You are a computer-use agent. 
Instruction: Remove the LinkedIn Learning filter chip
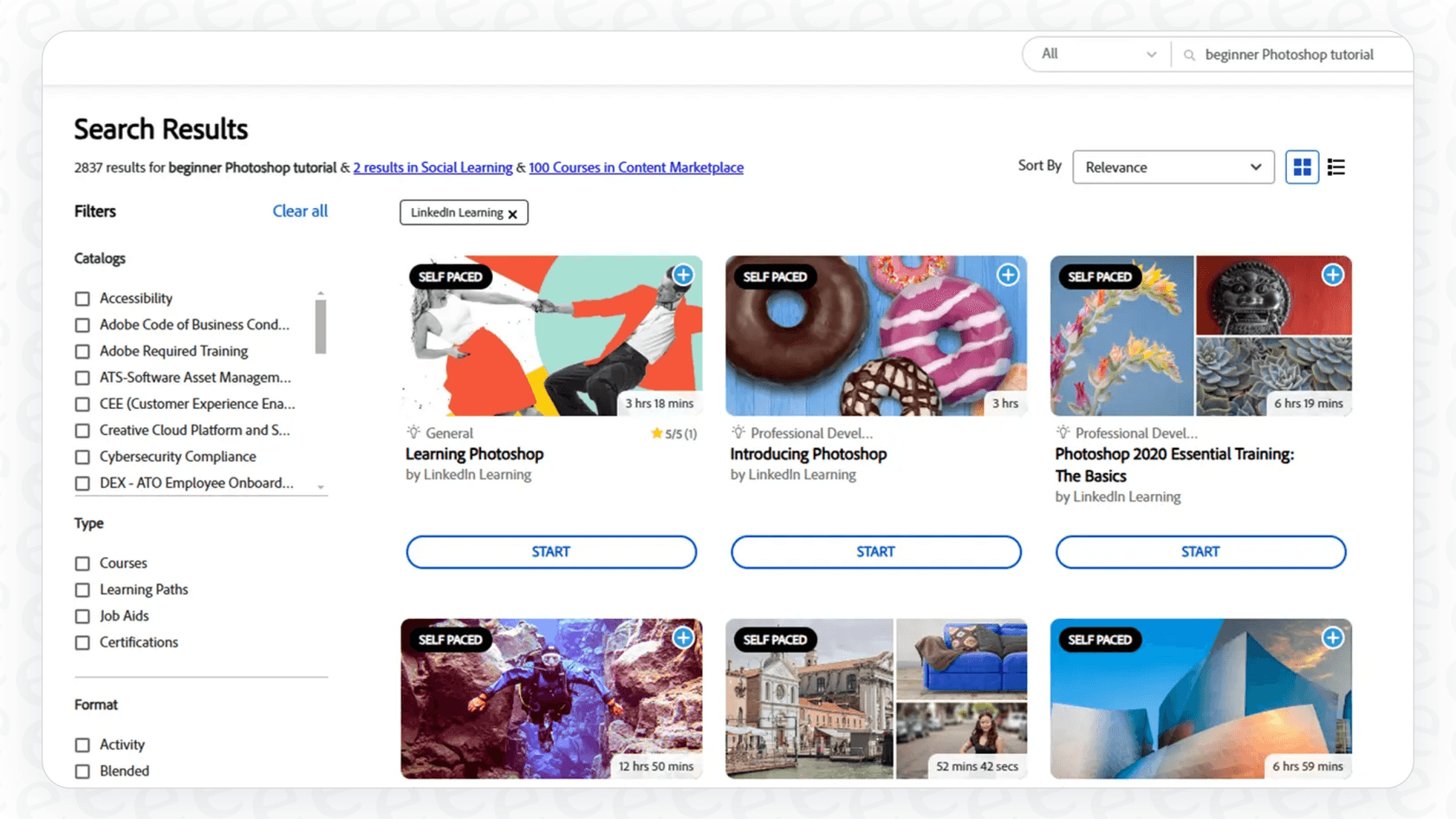click(x=513, y=212)
